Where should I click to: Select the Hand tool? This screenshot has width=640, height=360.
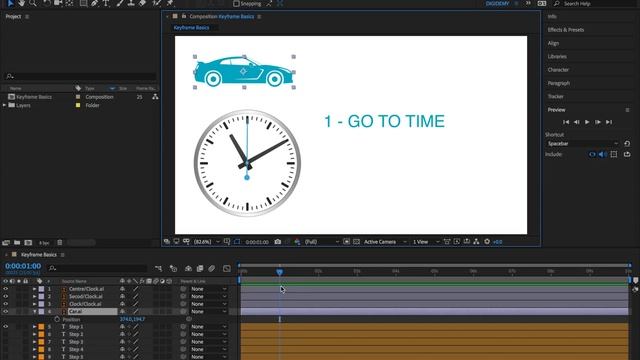[x=21, y=3]
